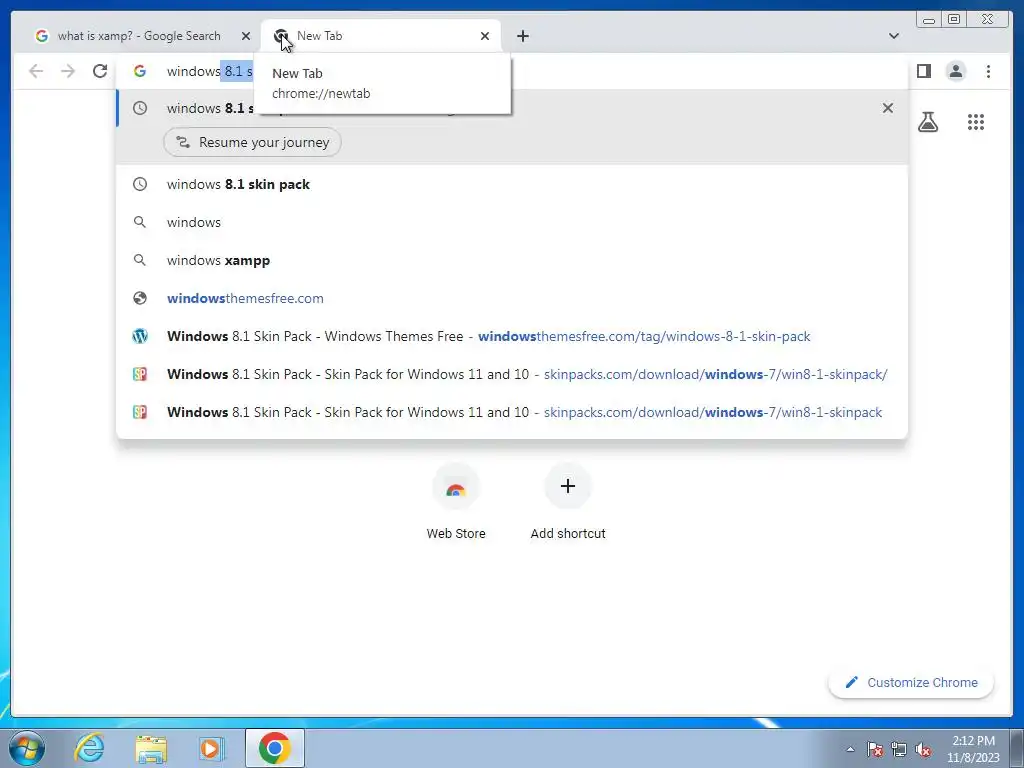Close the 'what is xamp?' tab
The height and width of the screenshot is (768, 1024).
coord(246,36)
